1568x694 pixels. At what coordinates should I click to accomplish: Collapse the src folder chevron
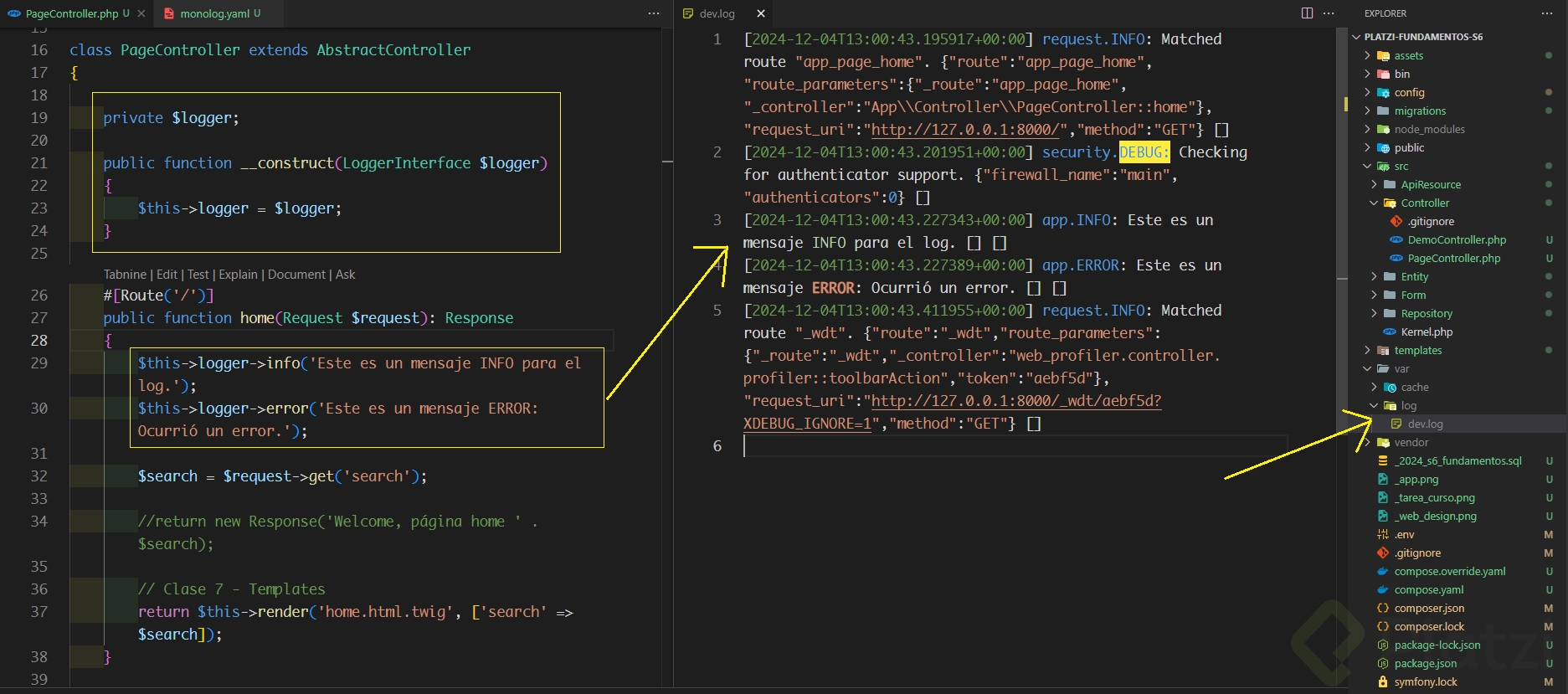tap(1368, 167)
